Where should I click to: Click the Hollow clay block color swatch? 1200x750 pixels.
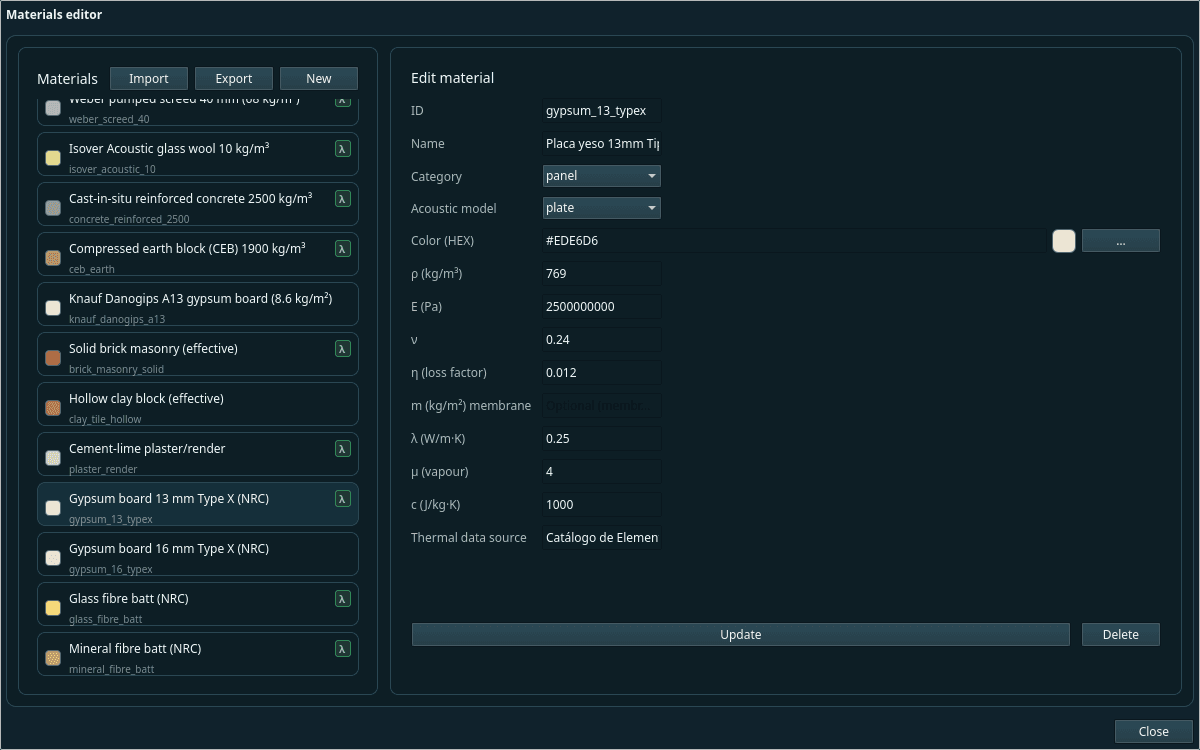(53, 408)
